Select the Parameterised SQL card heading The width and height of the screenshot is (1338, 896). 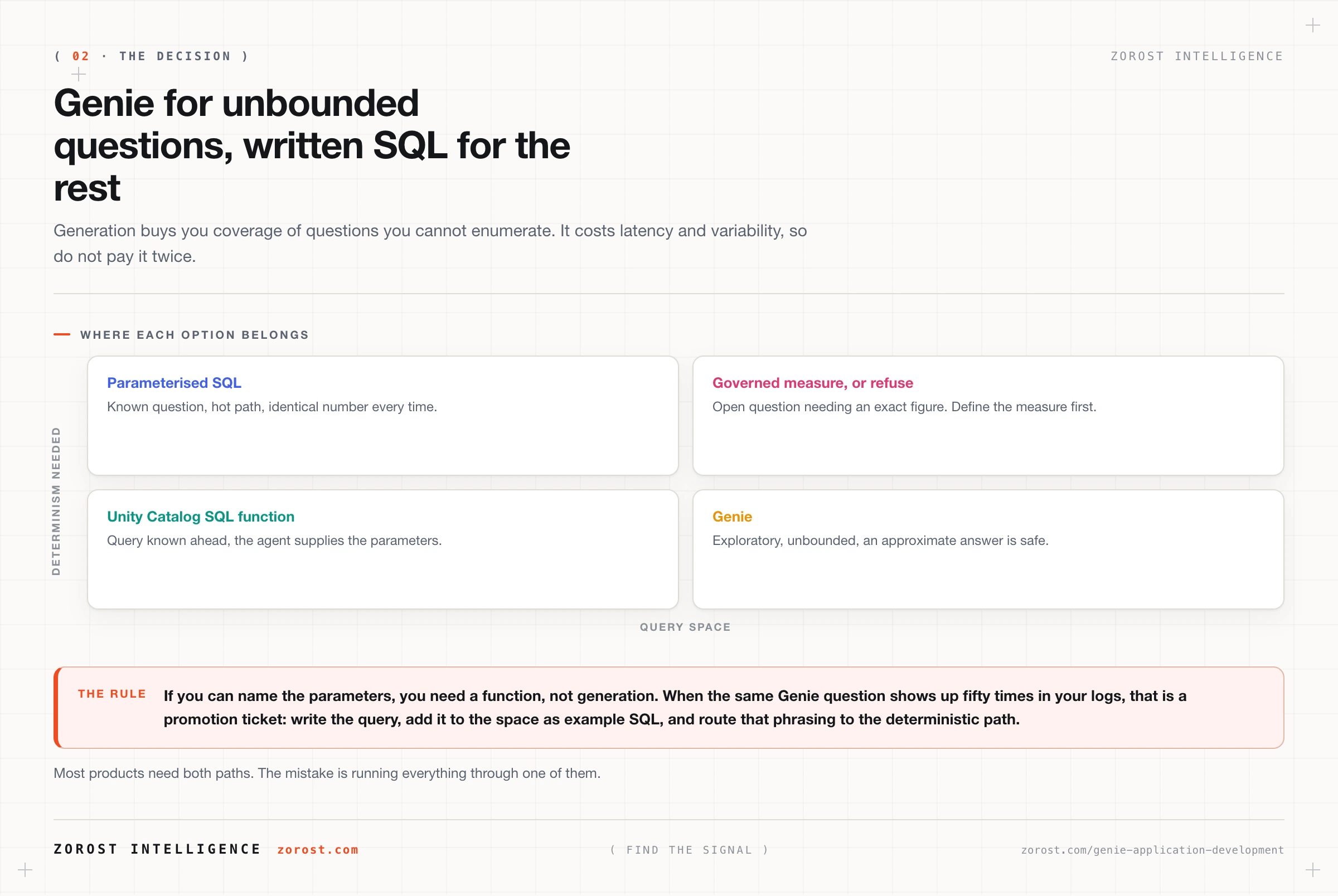(x=174, y=383)
